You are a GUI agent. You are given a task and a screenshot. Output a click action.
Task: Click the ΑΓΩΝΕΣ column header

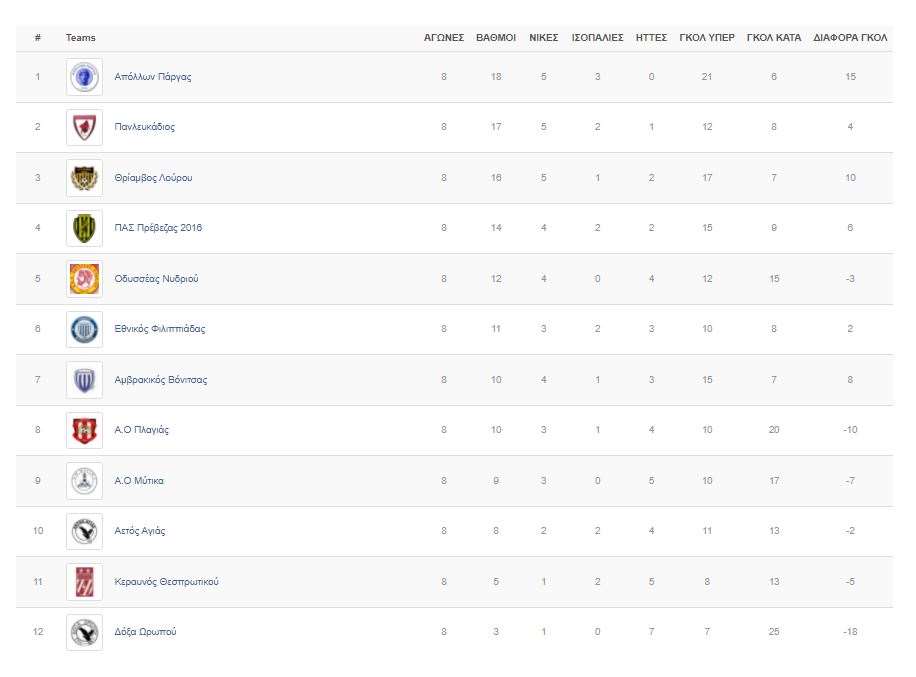pyautogui.click(x=444, y=37)
